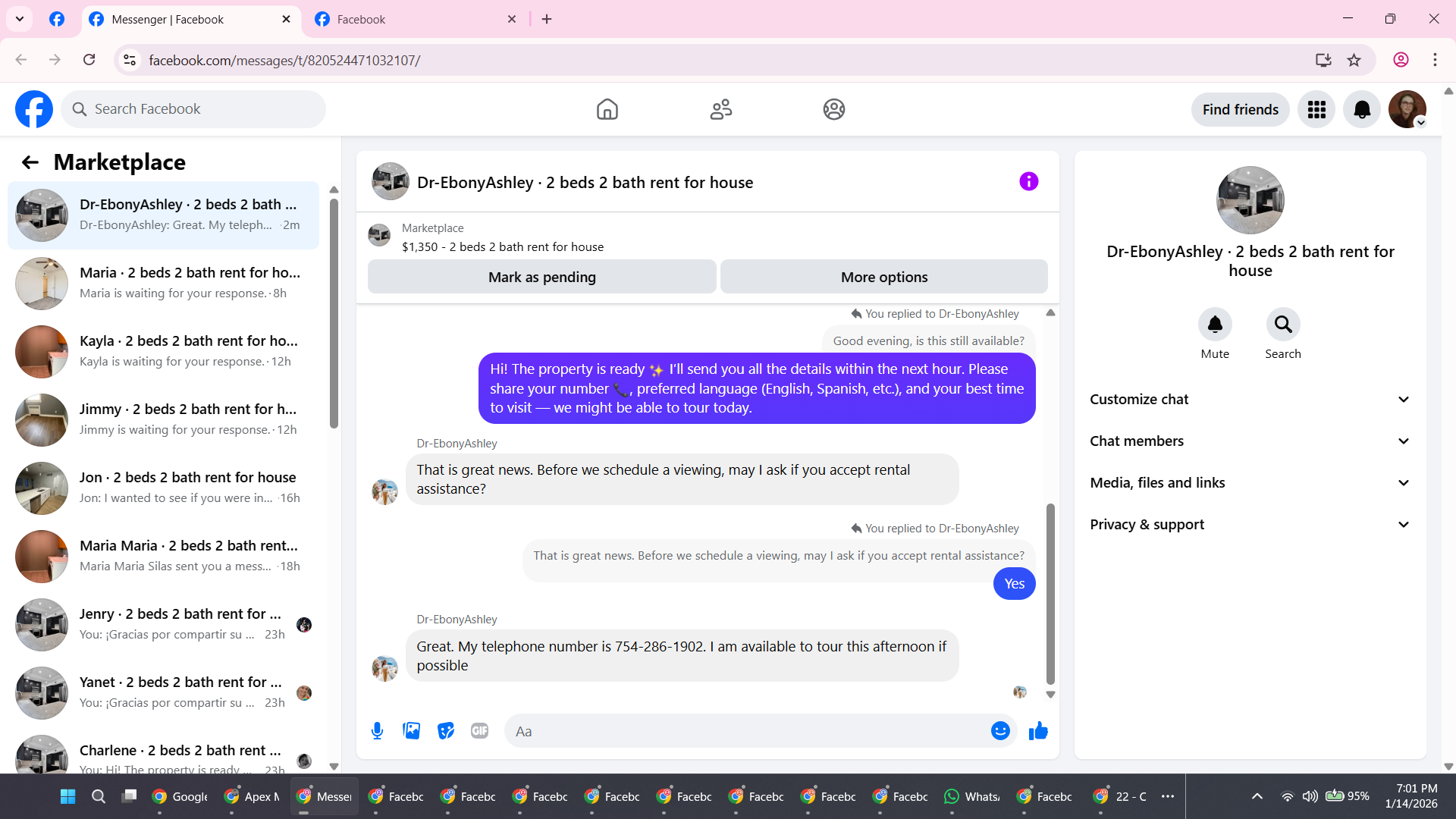The height and width of the screenshot is (819, 1456).
Task: Bookmark this page with the star icon
Action: pyautogui.click(x=1354, y=60)
